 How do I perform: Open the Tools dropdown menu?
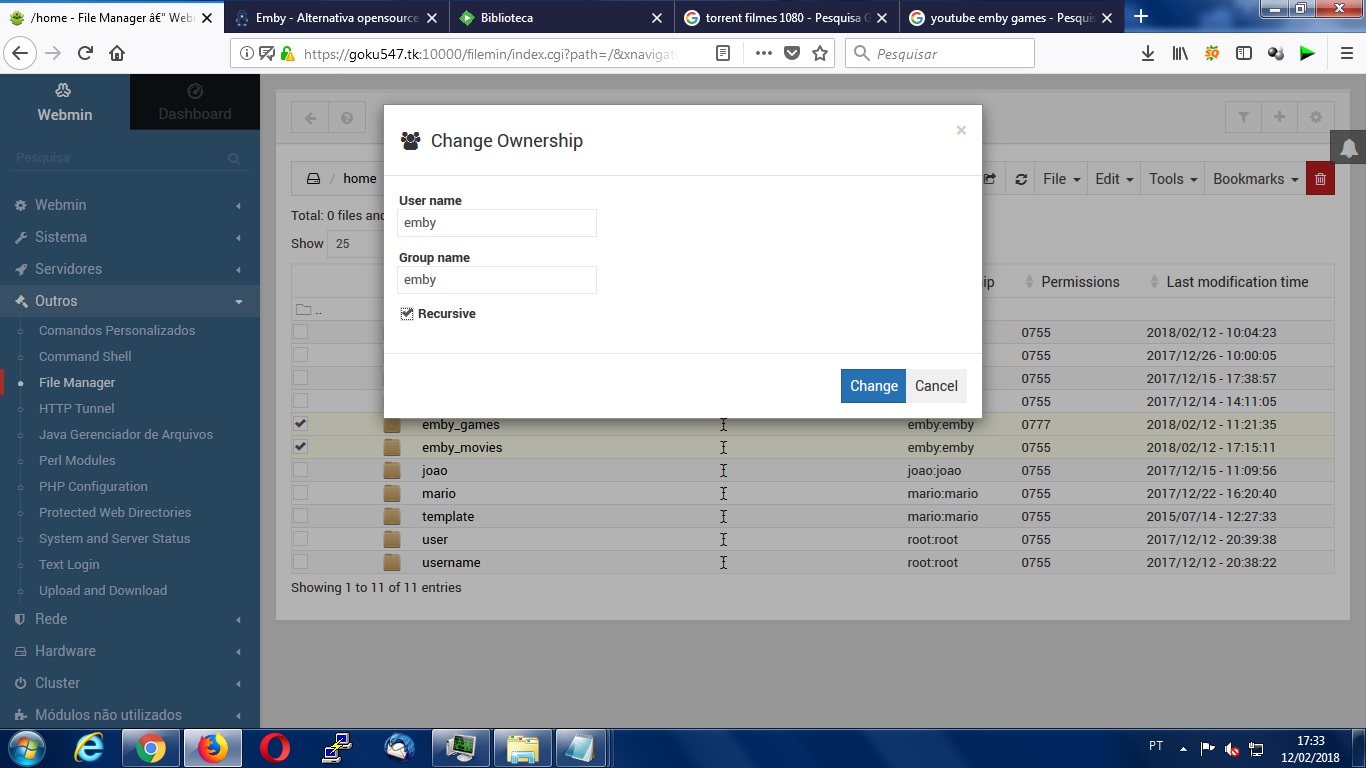tap(1173, 179)
